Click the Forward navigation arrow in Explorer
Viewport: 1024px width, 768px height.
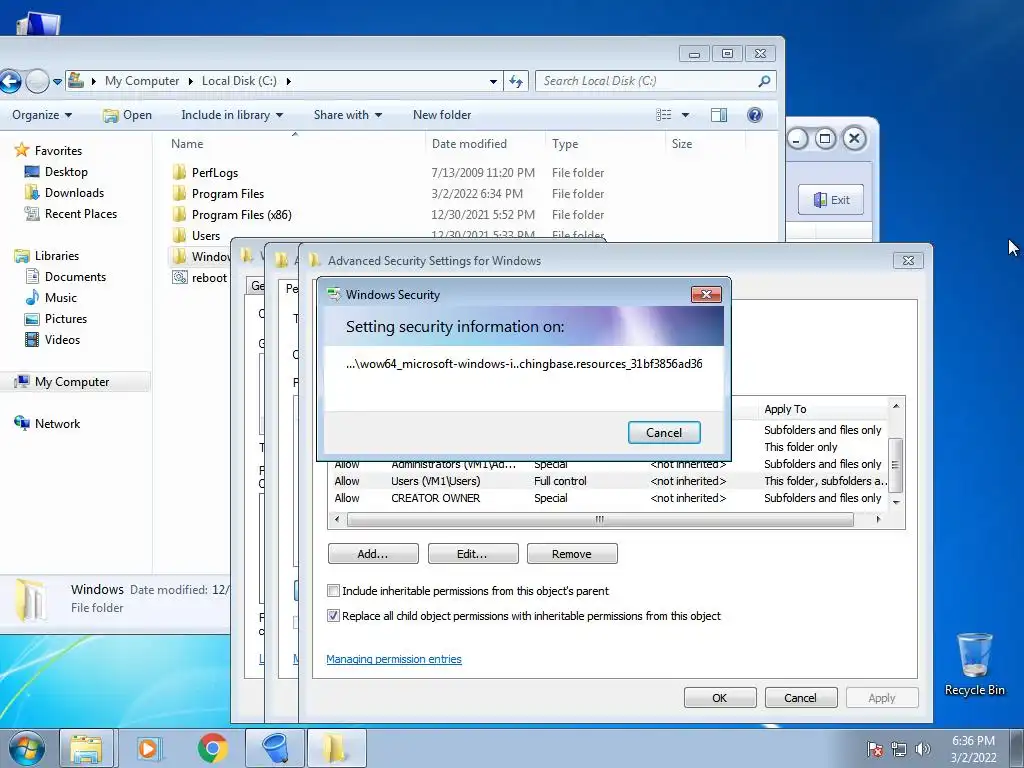pyautogui.click(x=37, y=81)
